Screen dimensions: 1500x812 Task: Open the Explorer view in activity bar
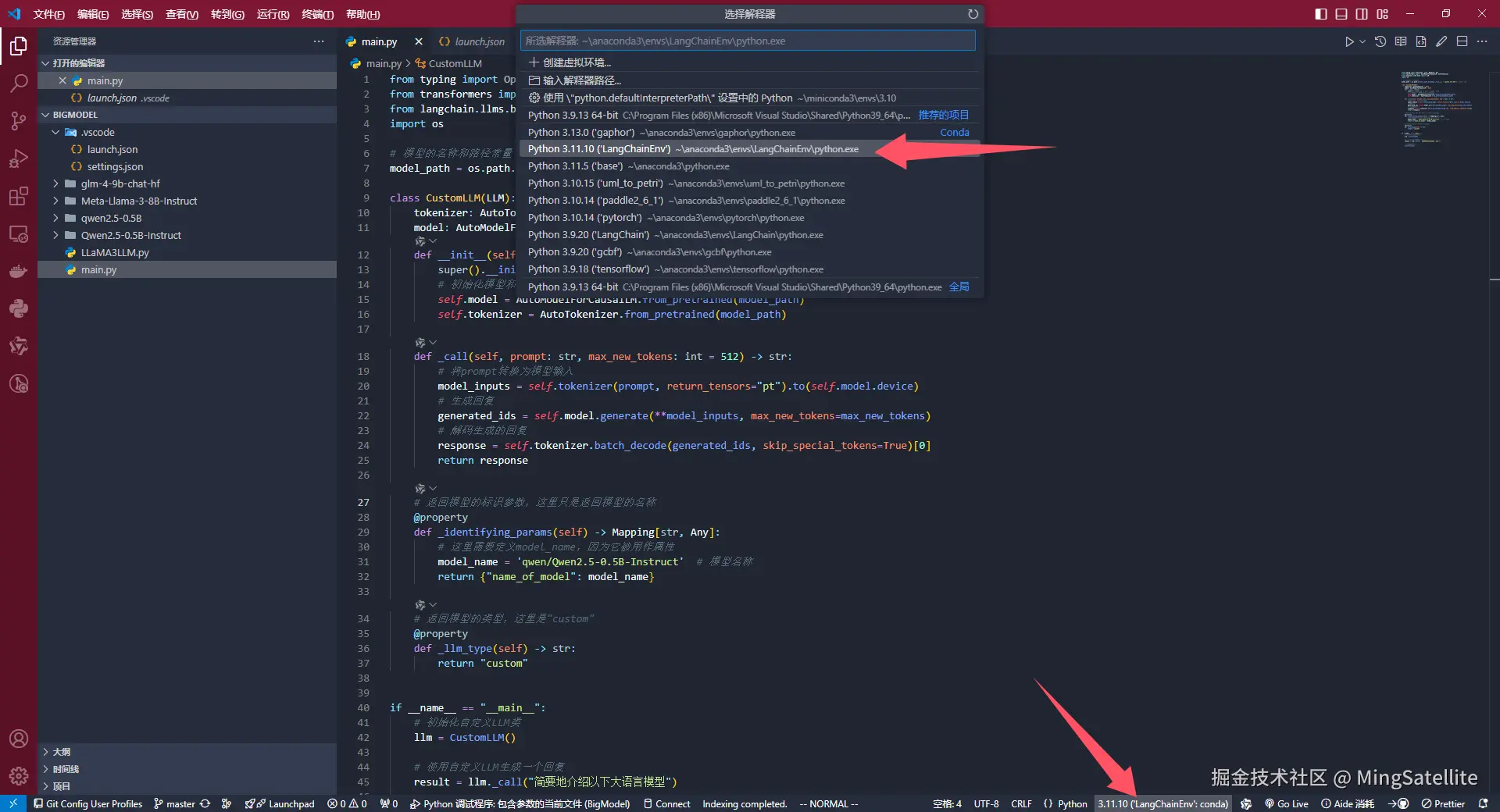(x=19, y=46)
